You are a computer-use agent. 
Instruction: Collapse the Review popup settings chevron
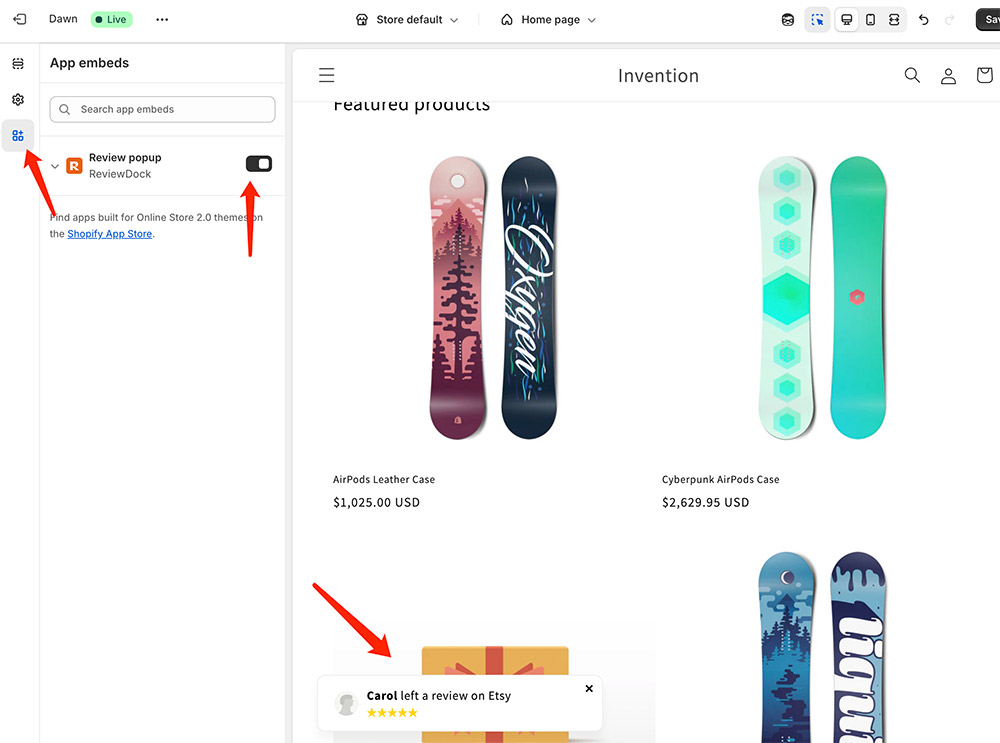pyautogui.click(x=55, y=166)
